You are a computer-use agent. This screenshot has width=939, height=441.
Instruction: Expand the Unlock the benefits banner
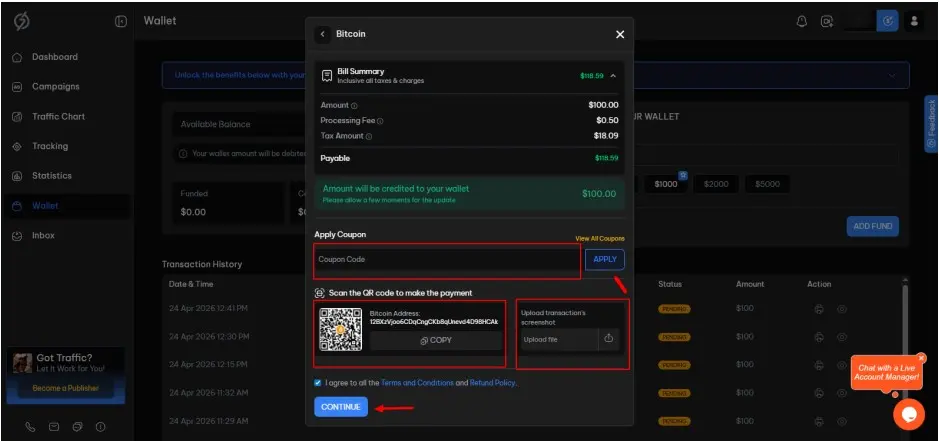(892, 75)
